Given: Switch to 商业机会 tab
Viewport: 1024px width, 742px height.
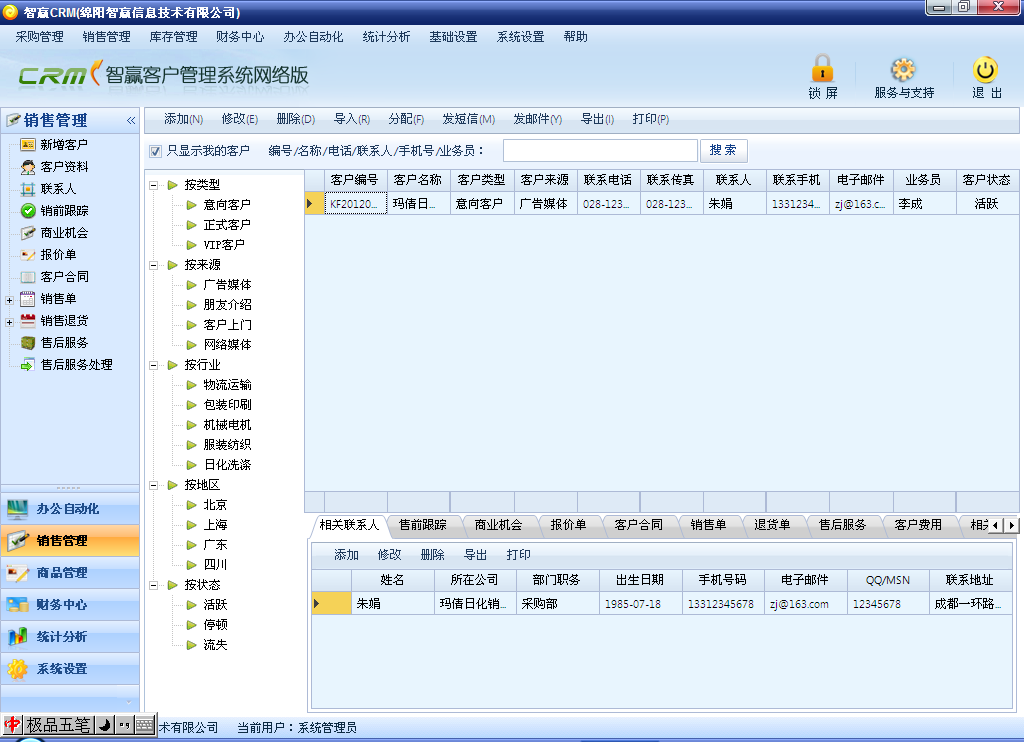Looking at the screenshot, I should click(x=498, y=524).
